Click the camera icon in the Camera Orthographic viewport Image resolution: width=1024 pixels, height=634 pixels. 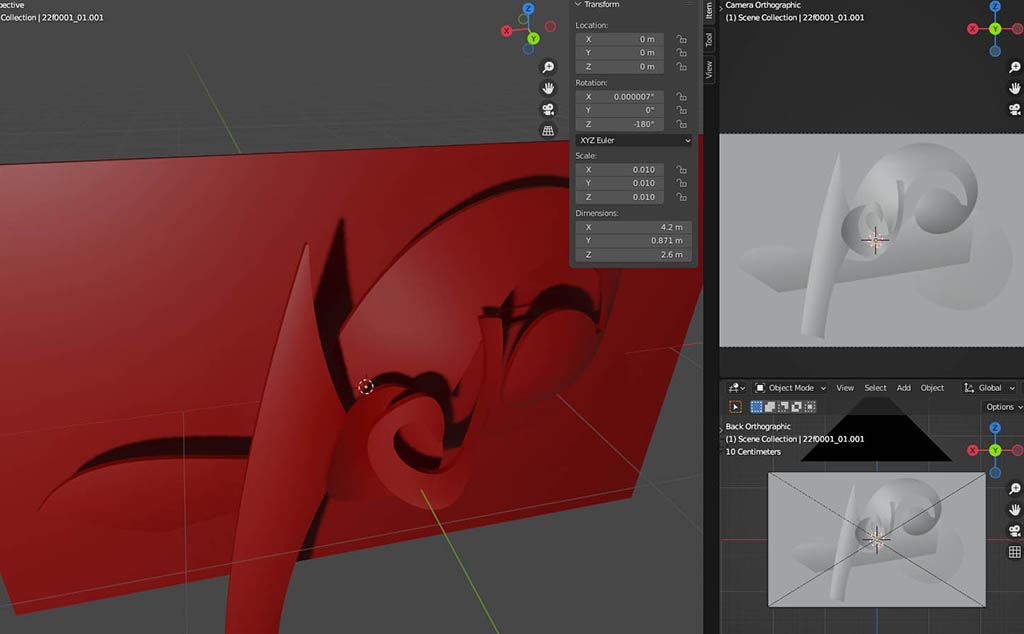tap(1014, 109)
